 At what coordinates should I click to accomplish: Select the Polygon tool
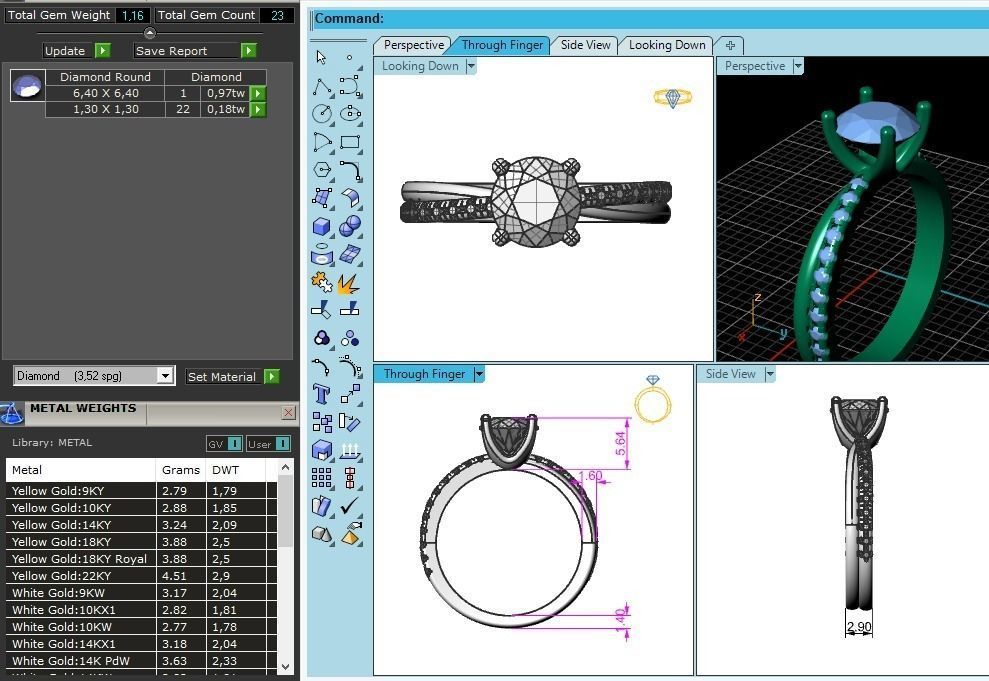(322, 170)
